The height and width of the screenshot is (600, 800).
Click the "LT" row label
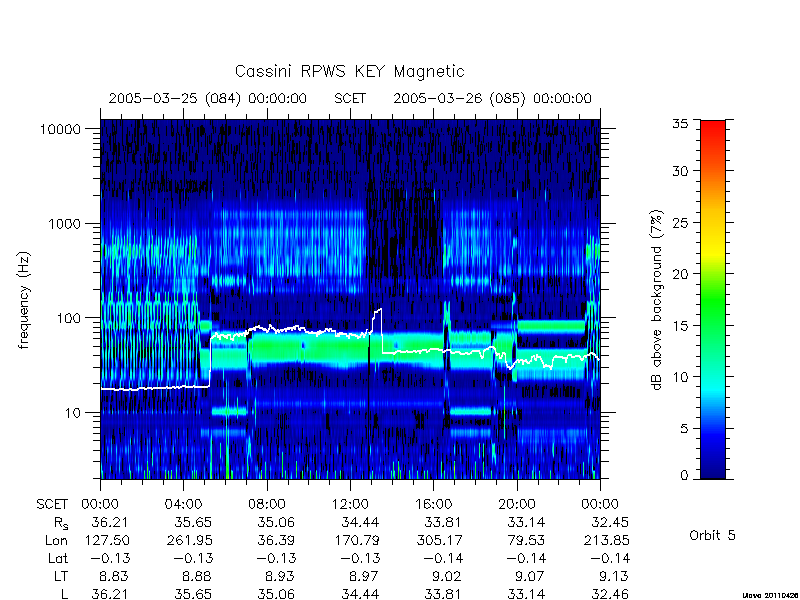coord(61,577)
